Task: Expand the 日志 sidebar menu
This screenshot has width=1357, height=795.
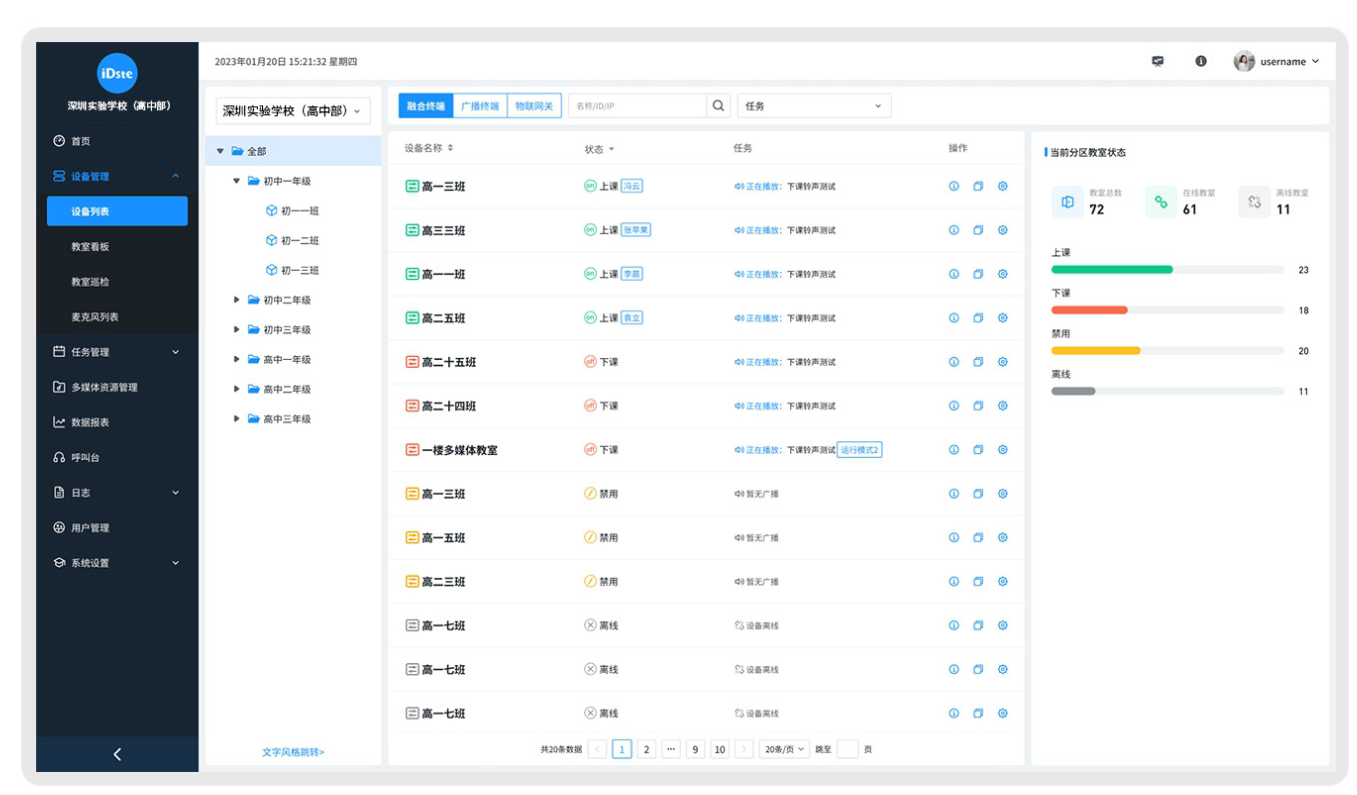Action: point(117,492)
